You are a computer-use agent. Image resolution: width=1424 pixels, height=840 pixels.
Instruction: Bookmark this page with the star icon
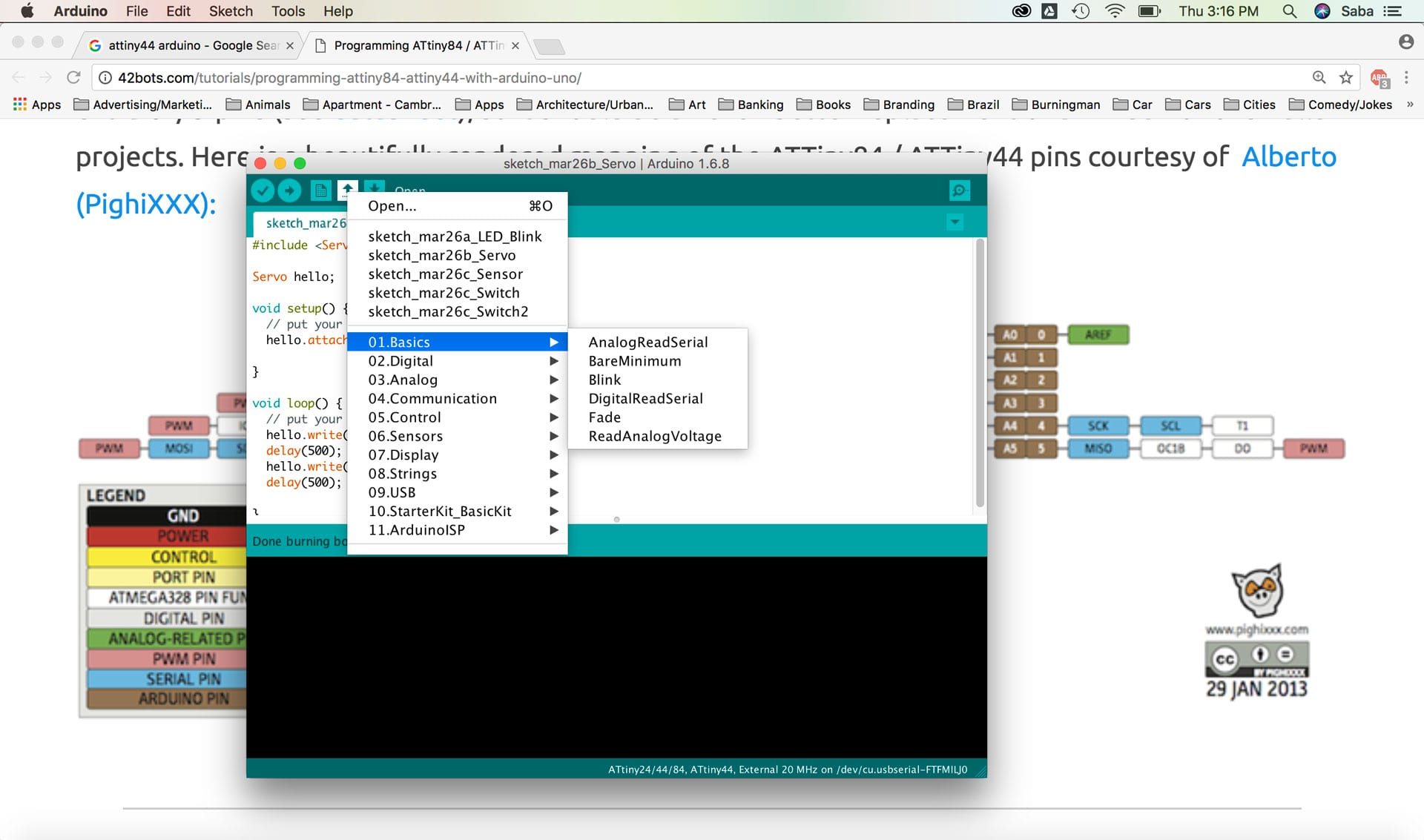pos(1346,78)
